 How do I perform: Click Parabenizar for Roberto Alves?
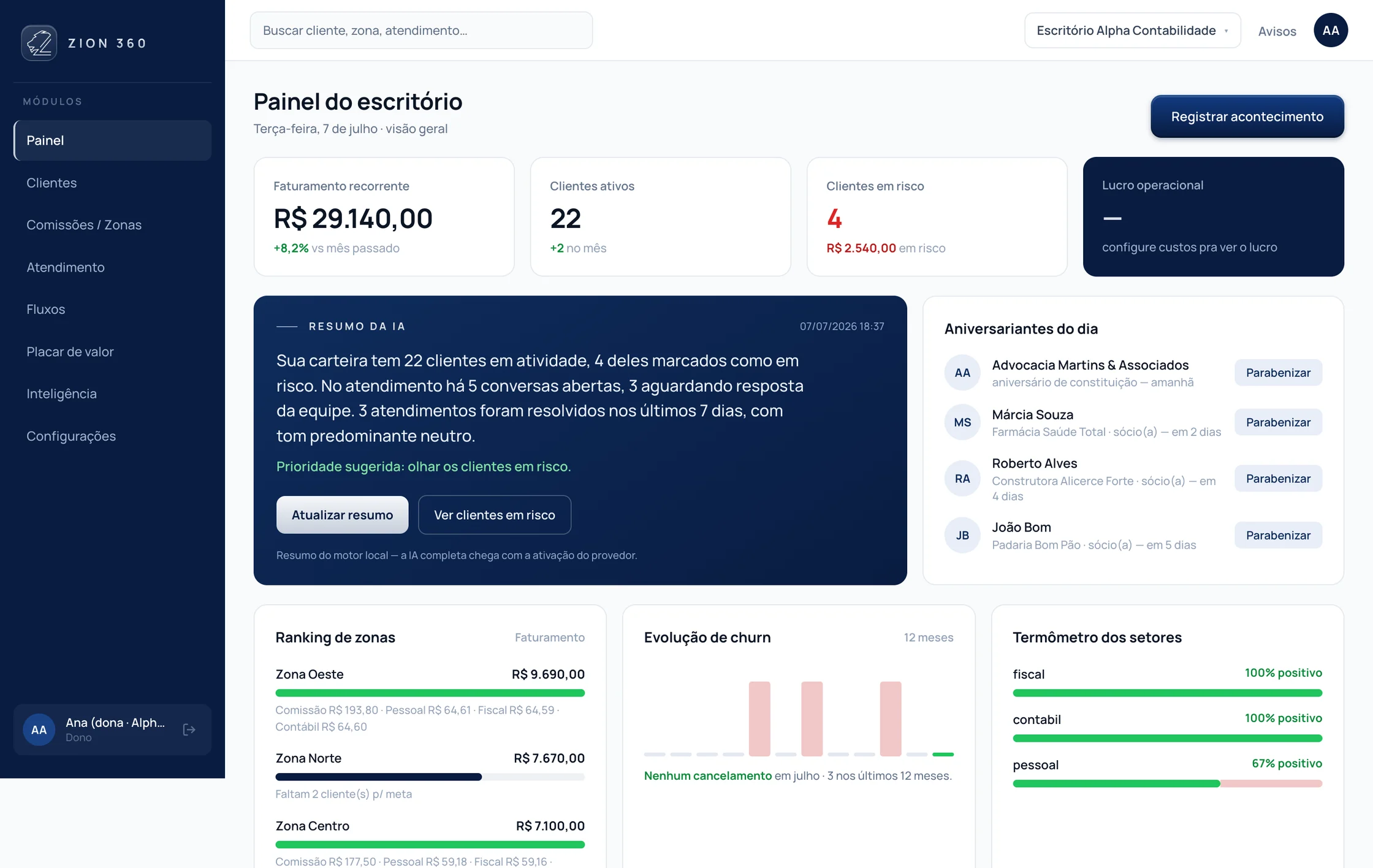pos(1278,479)
